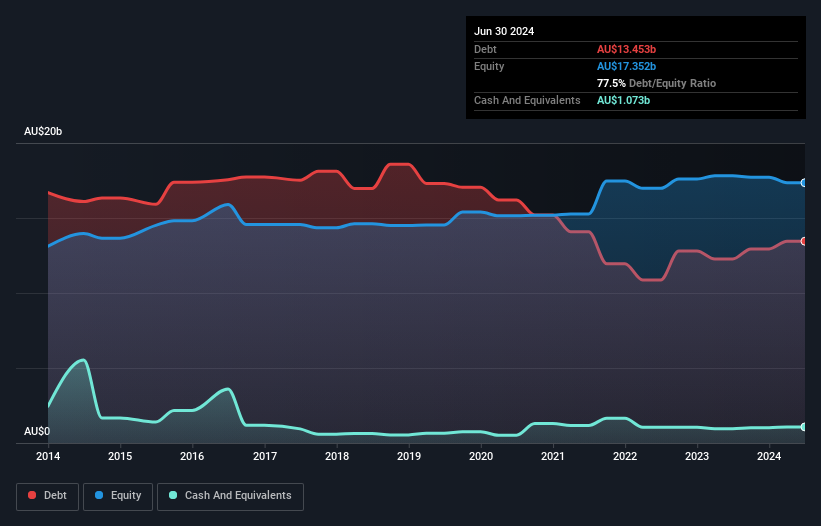The width and height of the screenshot is (821, 526).
Task: Click the 2015 x-axis label
Action: coord(120,456)
